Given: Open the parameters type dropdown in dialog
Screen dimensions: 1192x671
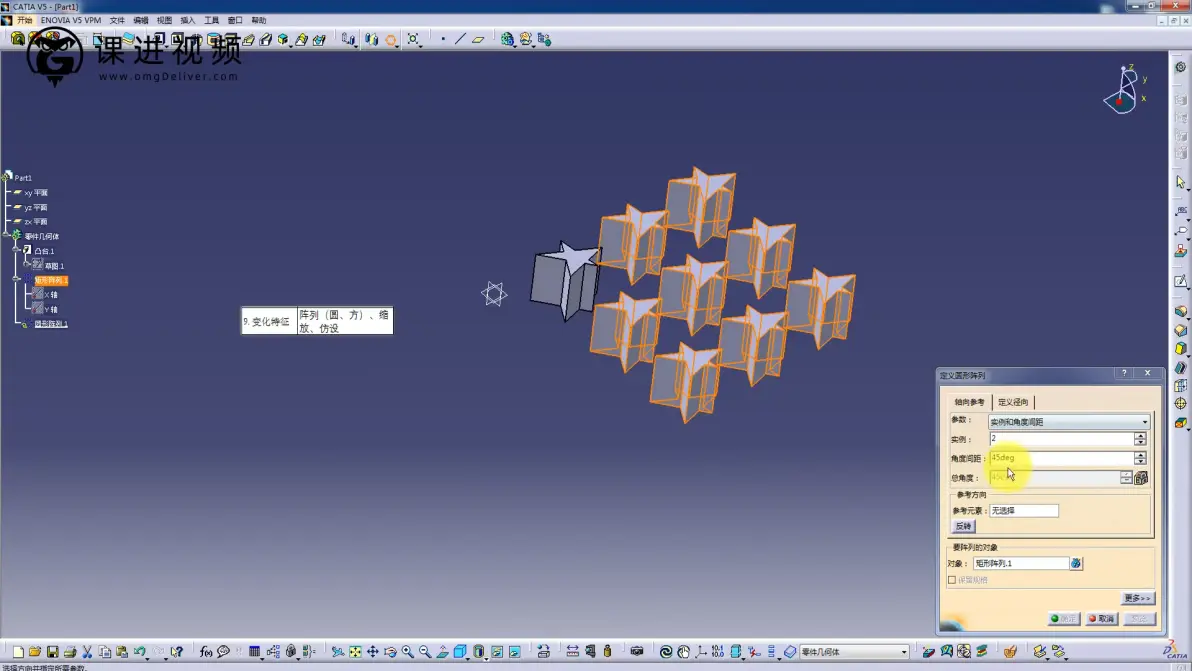Looking at the screenshot, I should [x=1069, y=422].
